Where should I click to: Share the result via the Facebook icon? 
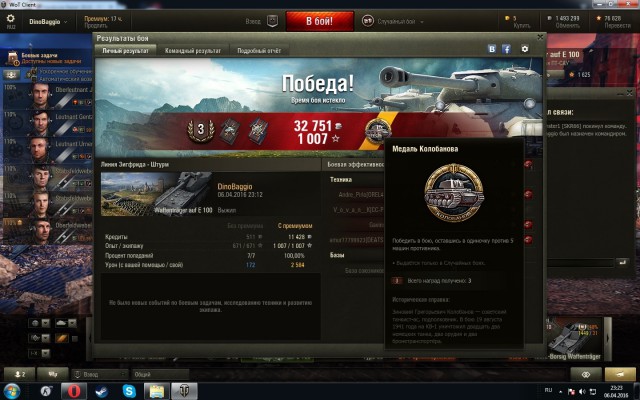point(506,49)
